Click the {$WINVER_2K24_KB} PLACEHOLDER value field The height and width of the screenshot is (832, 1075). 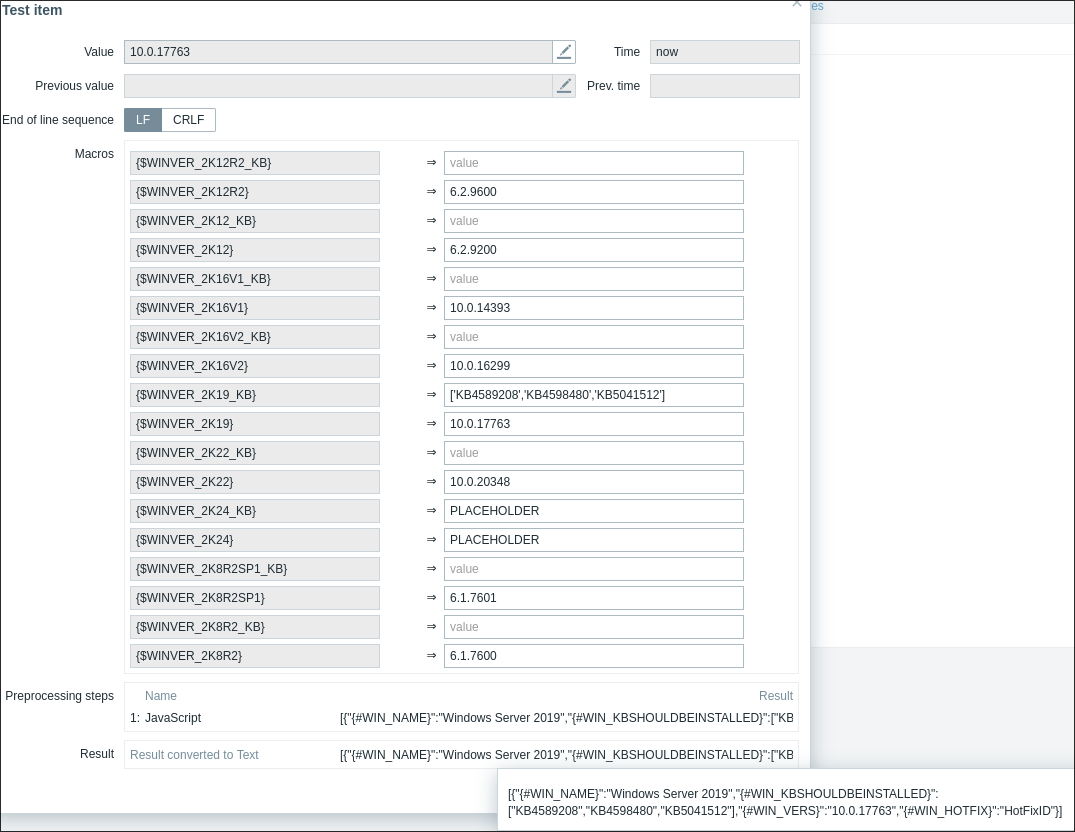593,511
